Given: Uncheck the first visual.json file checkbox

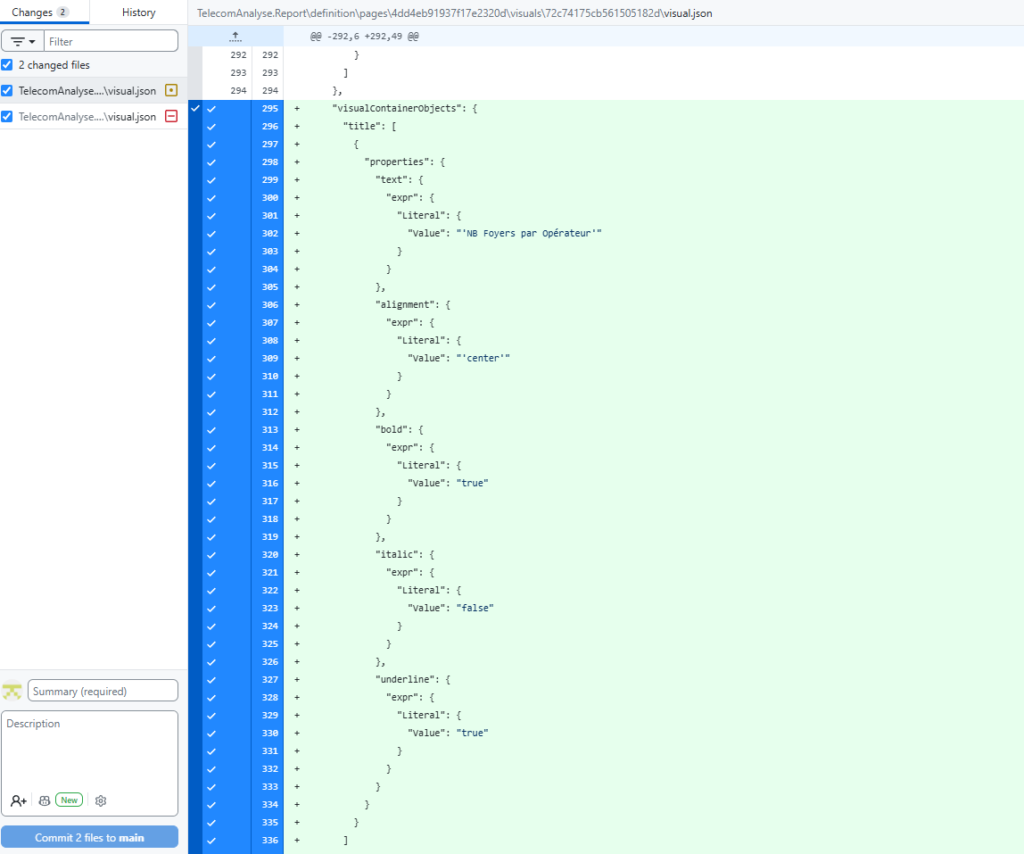Looking at the screenshot, I should pos(7,90).
